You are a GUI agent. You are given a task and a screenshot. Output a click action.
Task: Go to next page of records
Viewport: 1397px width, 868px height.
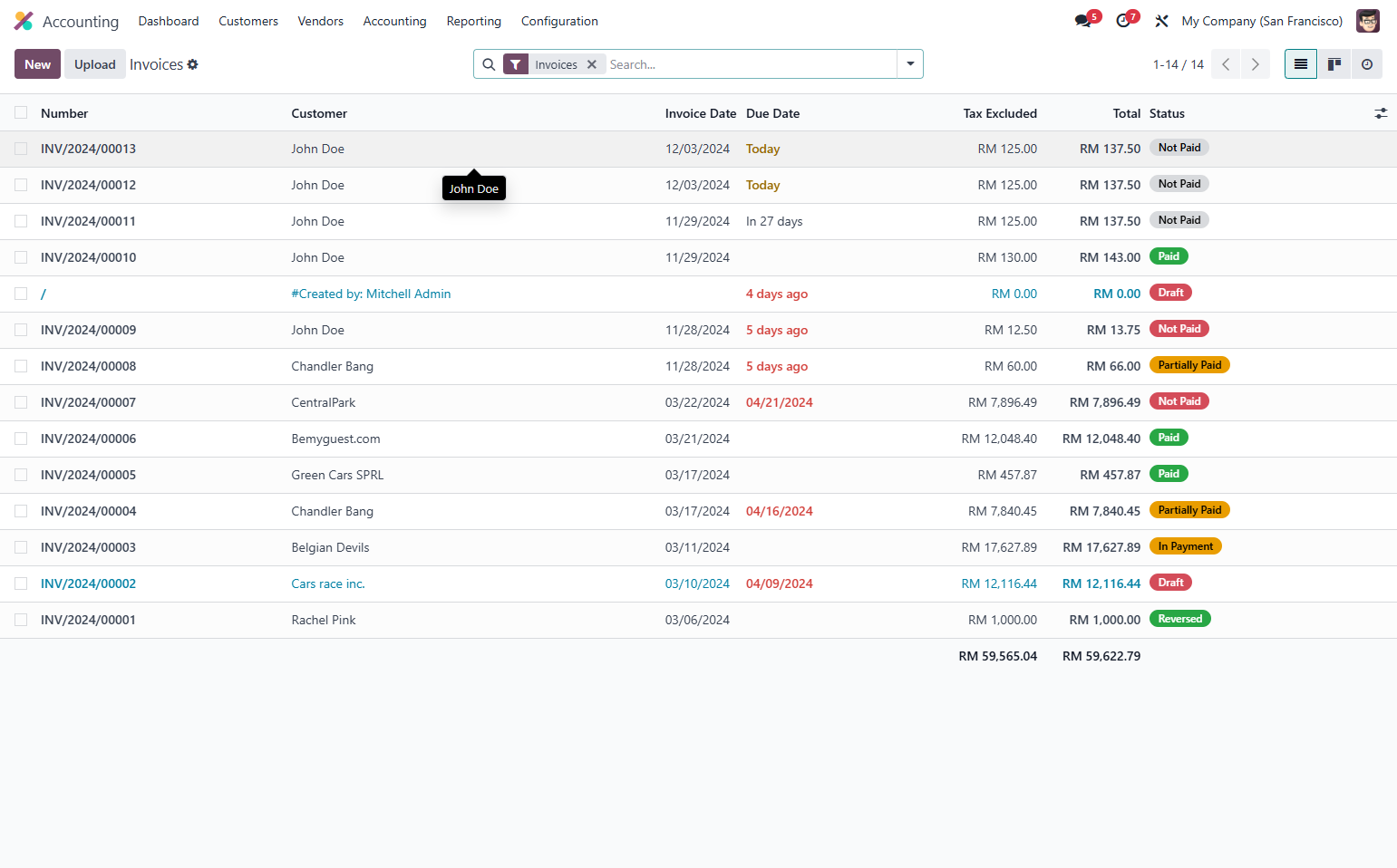pyautogui.click(x=1255, y=64)
